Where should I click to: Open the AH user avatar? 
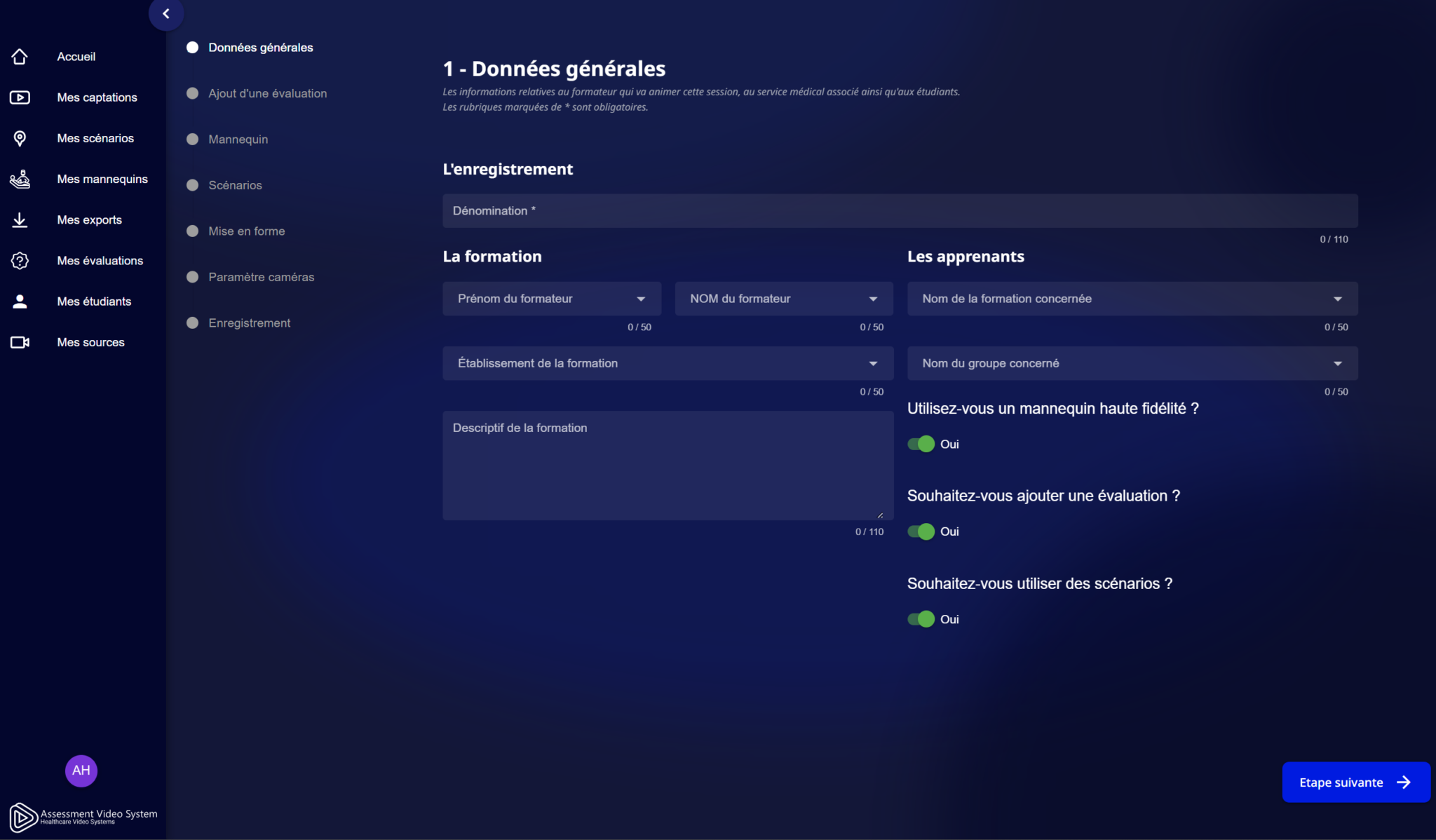click(x=81, y=771)
